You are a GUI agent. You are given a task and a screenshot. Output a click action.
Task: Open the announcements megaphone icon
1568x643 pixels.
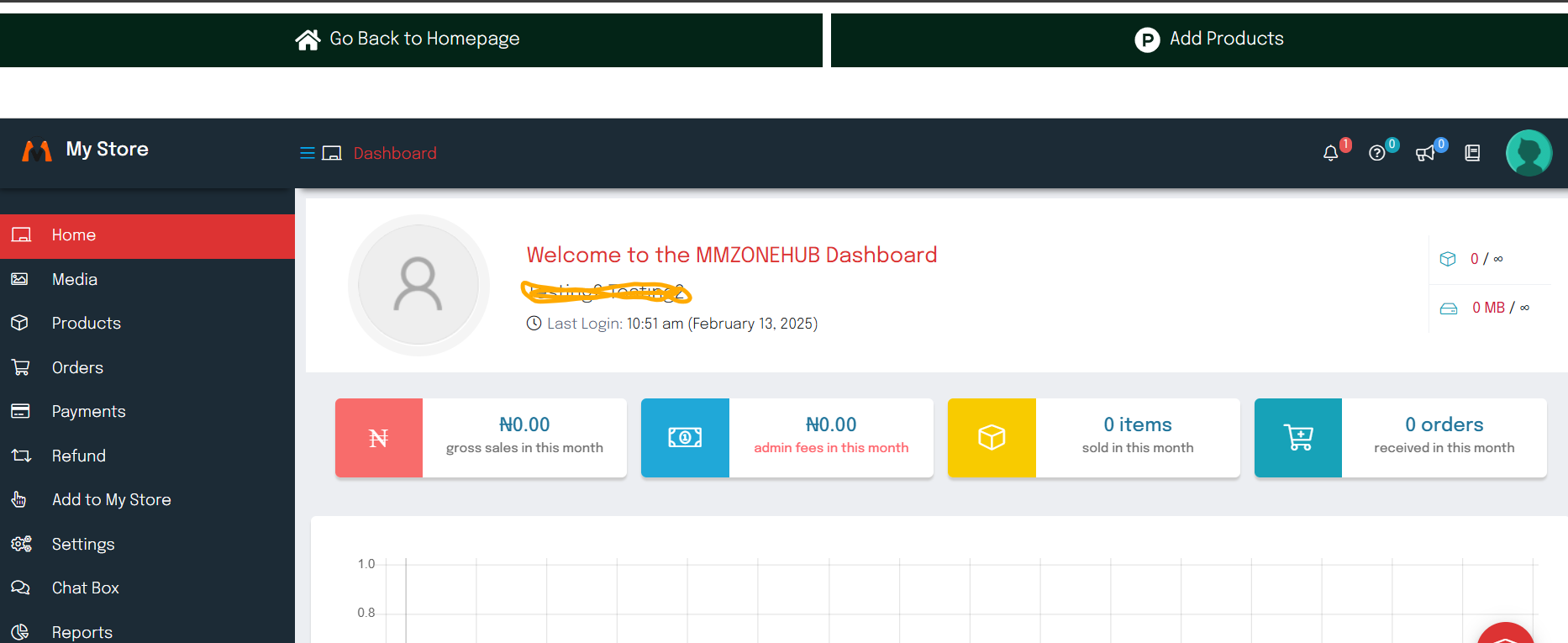tap(1424, 153)
